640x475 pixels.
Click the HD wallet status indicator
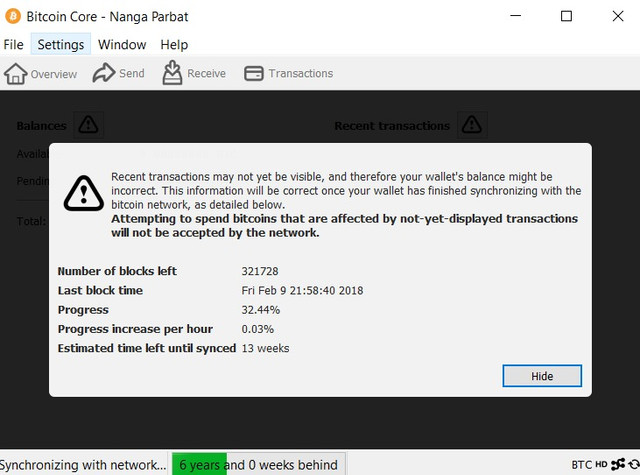pos(601,464)
